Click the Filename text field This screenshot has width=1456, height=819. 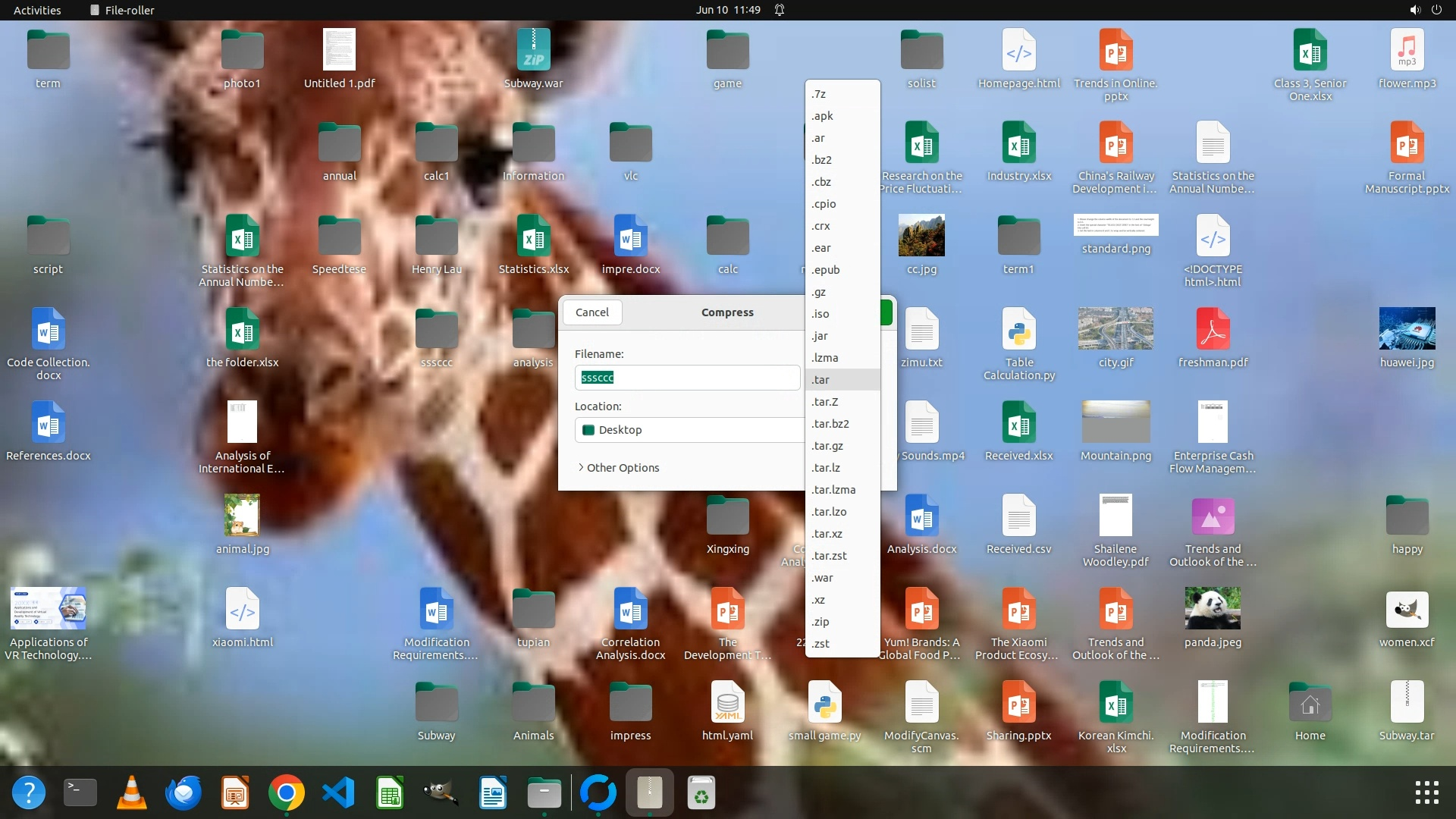pos(686,378)
